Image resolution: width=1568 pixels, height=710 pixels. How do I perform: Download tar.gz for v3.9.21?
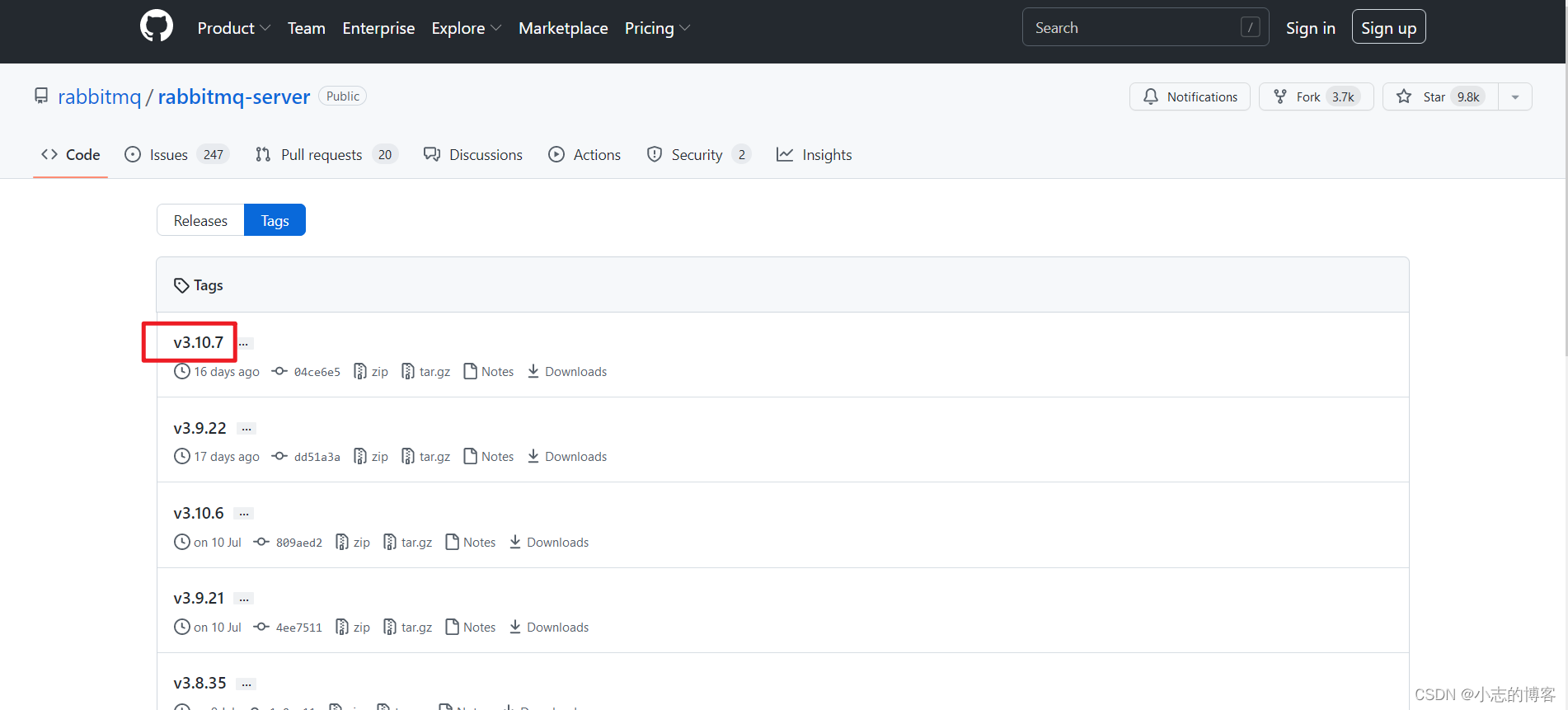pyautogui.click(x=408, y=628)
